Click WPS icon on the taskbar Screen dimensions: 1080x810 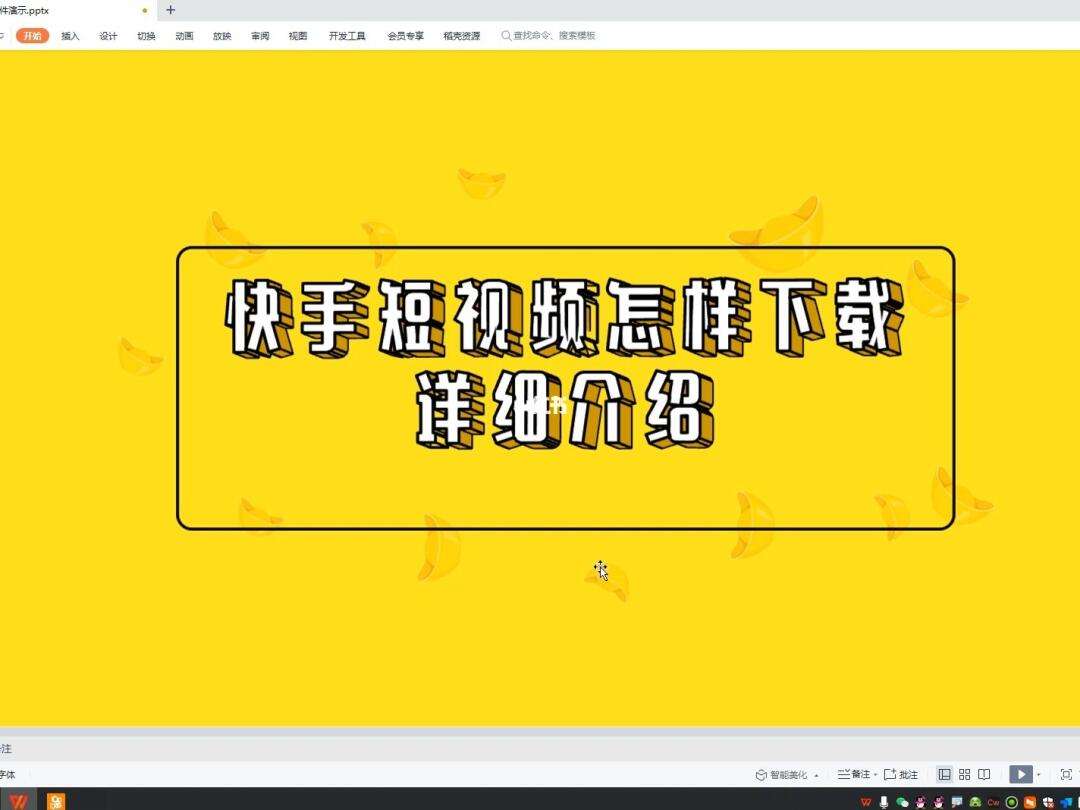pos(19,800)
